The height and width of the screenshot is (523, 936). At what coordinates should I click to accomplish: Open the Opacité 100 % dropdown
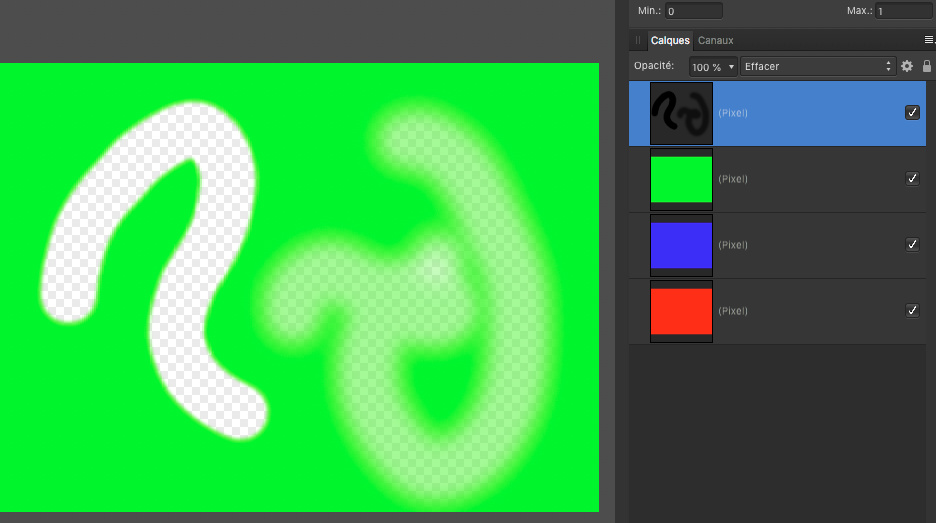(713, 67)
